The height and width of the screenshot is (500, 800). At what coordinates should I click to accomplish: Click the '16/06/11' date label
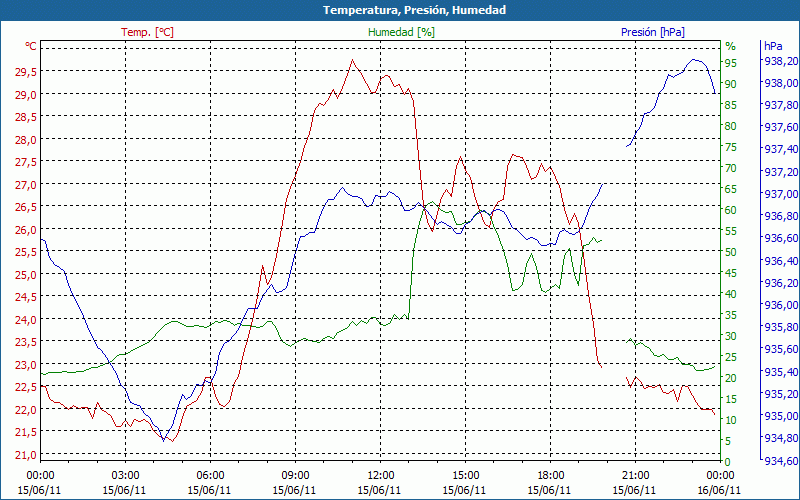719,490
